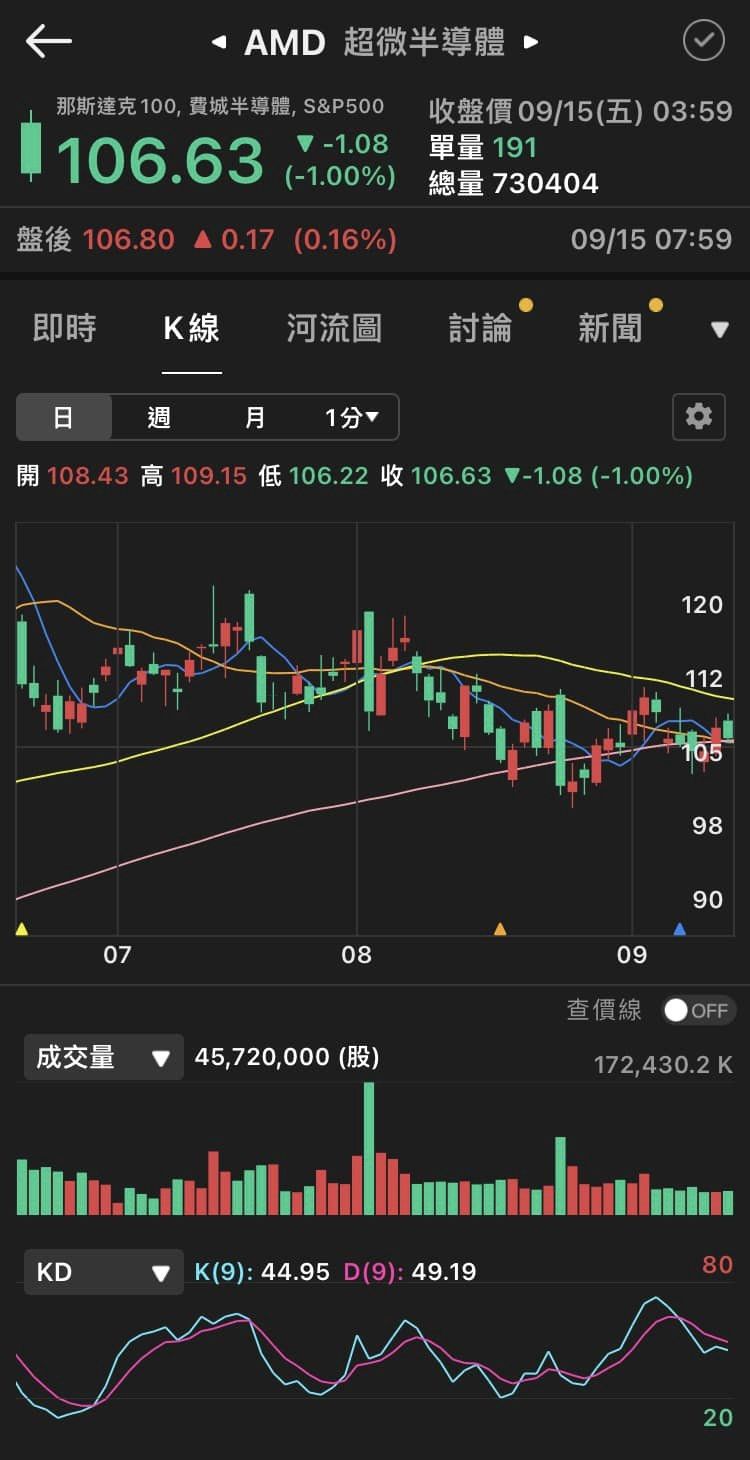750x1460 pixels.
Task: Expand more tabs with the down arrow
Action: [x=719, y=329]
